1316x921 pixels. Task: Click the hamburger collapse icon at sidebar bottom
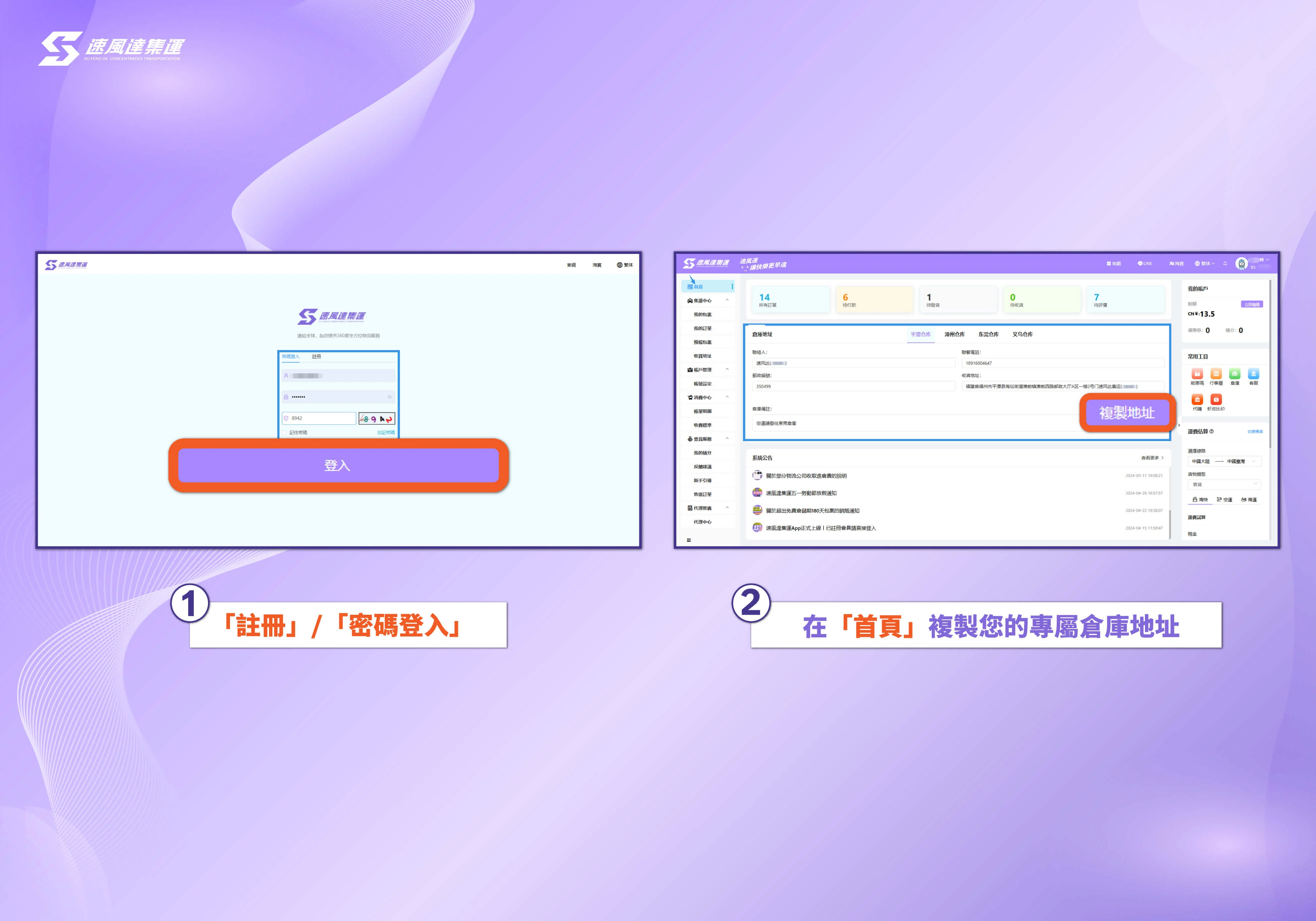click(x=689, y=540)
